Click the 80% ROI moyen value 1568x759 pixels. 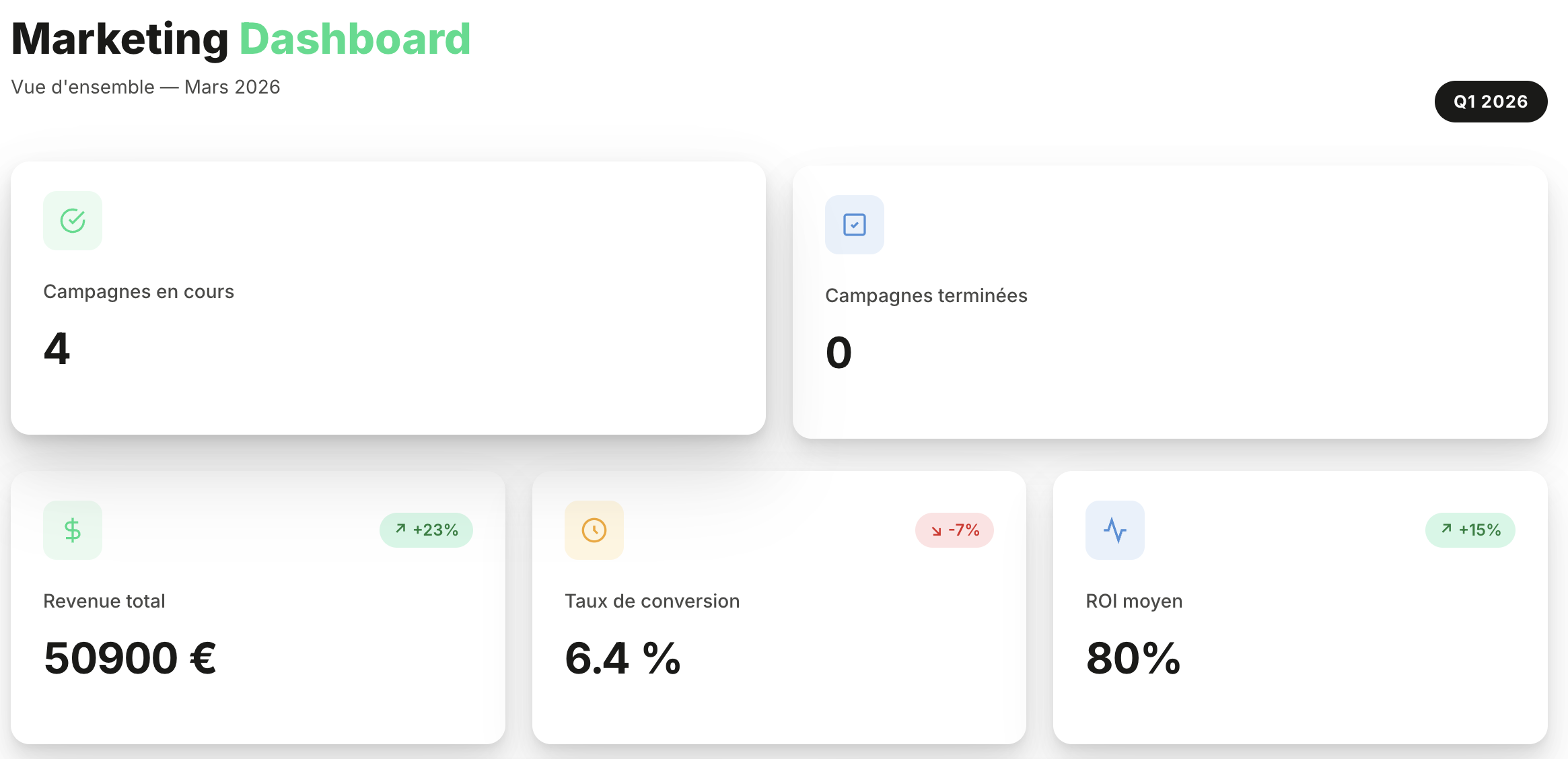(1133, 658)
